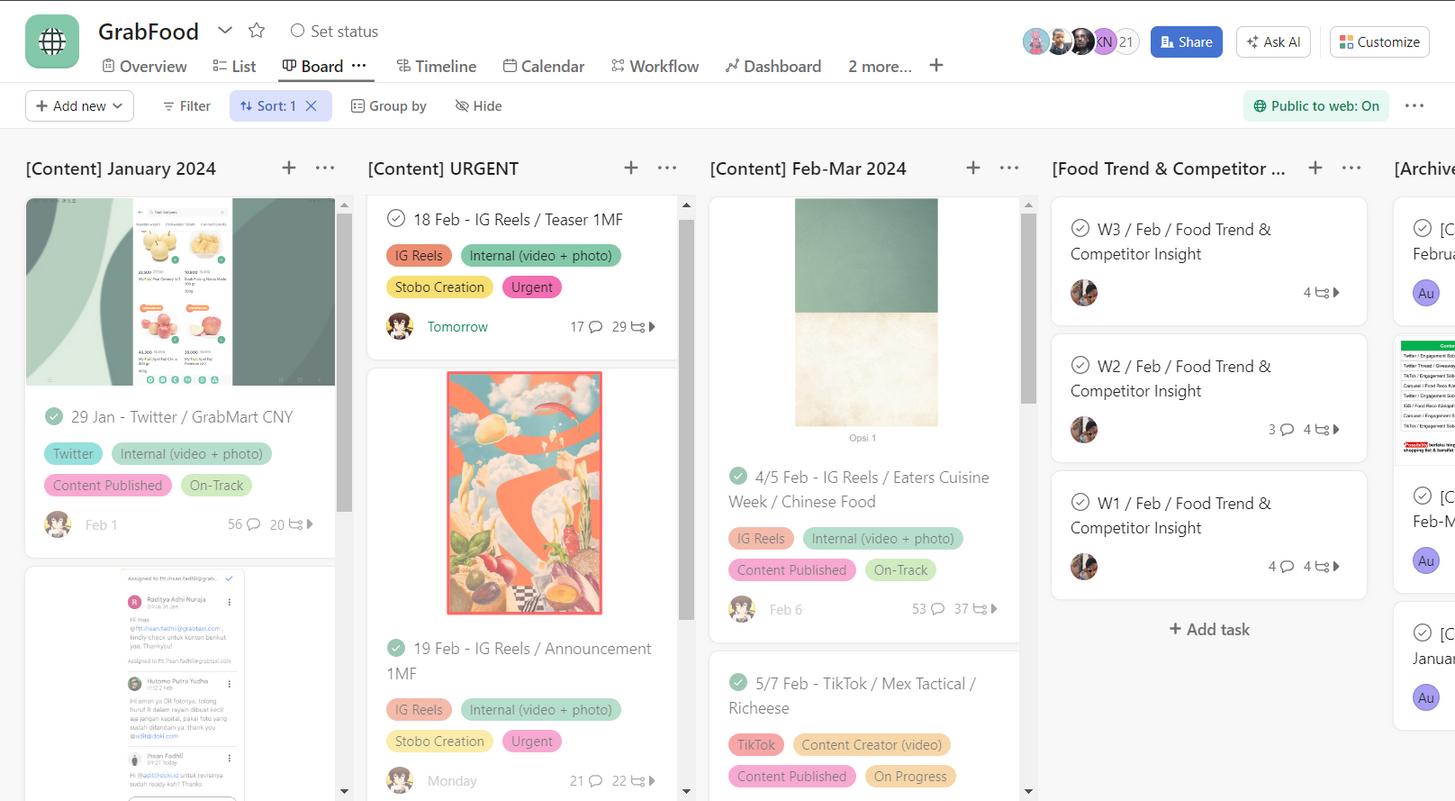Image resolution: width=1455 pixels, height=801 pixels.
Task: Mark 18 Feb IG Reels Teaser complete
Action: pos(396,218)
